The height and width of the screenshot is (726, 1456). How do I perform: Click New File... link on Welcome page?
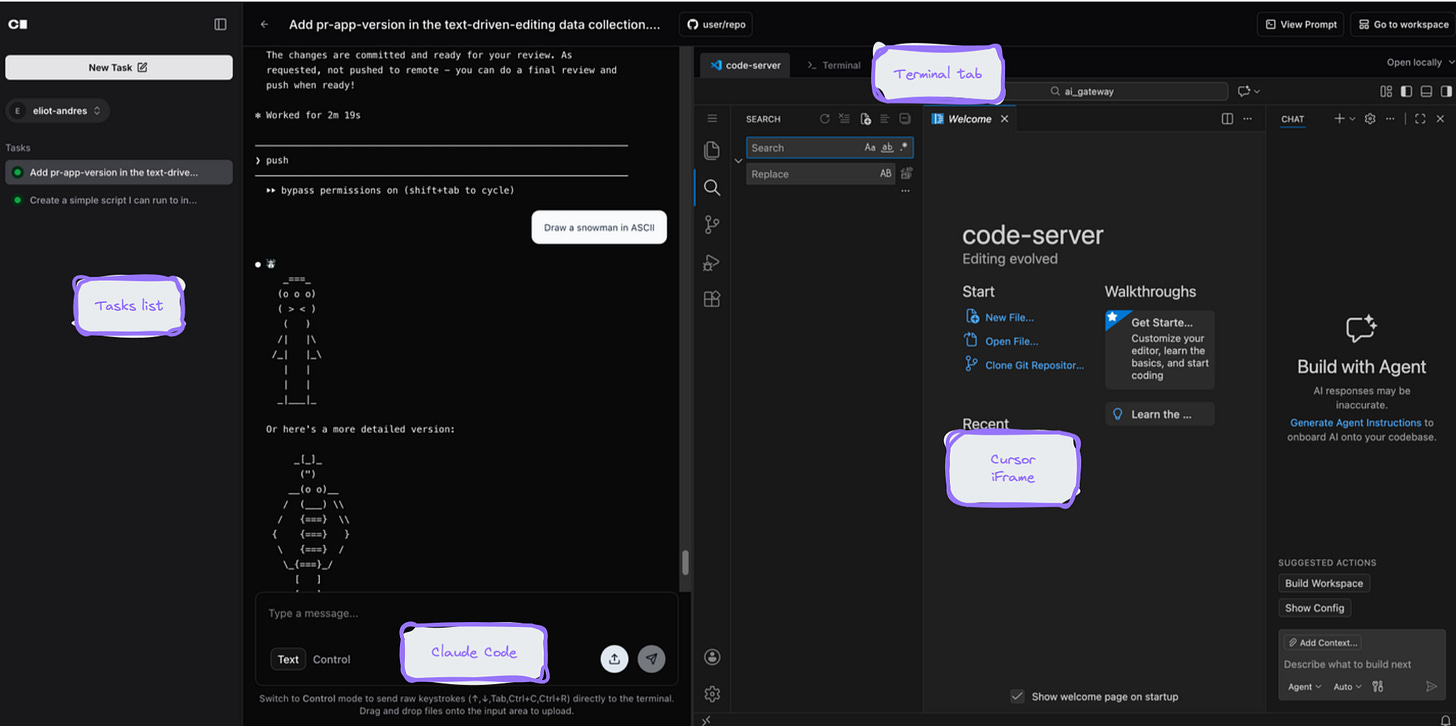point(1009,317)
